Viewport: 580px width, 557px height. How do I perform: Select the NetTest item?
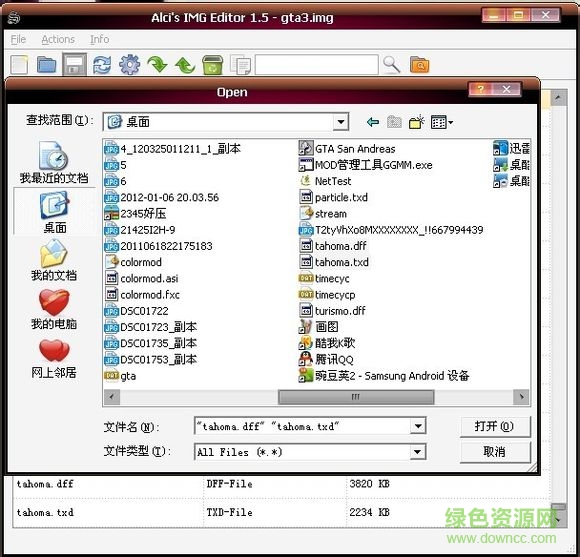(325, 181)
